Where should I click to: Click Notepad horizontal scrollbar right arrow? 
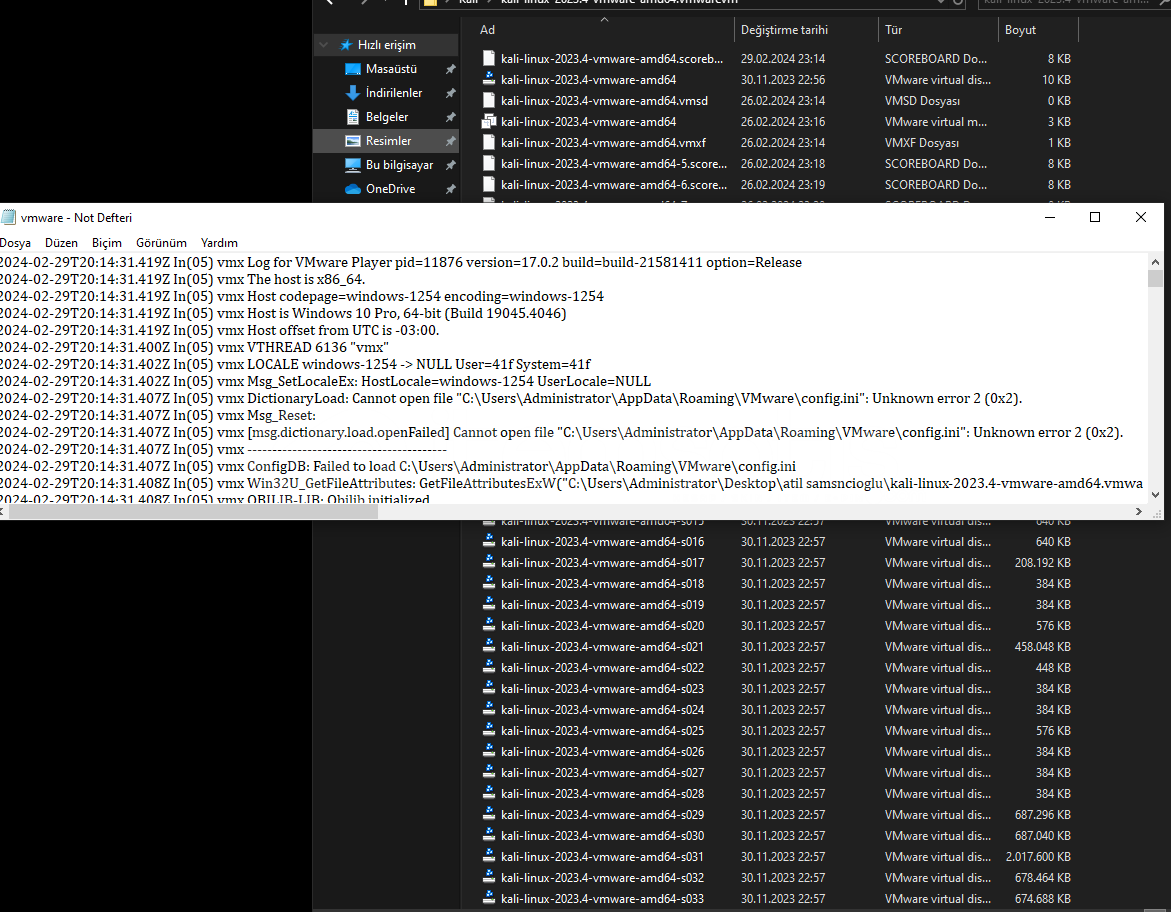(1138, 512)
